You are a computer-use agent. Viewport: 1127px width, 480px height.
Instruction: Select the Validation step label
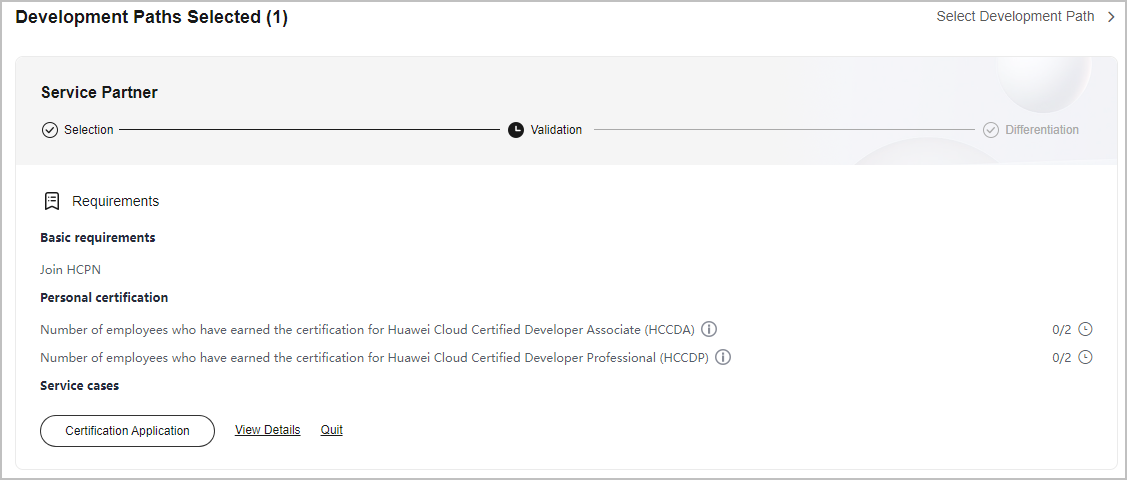click(x=556, y=130)
